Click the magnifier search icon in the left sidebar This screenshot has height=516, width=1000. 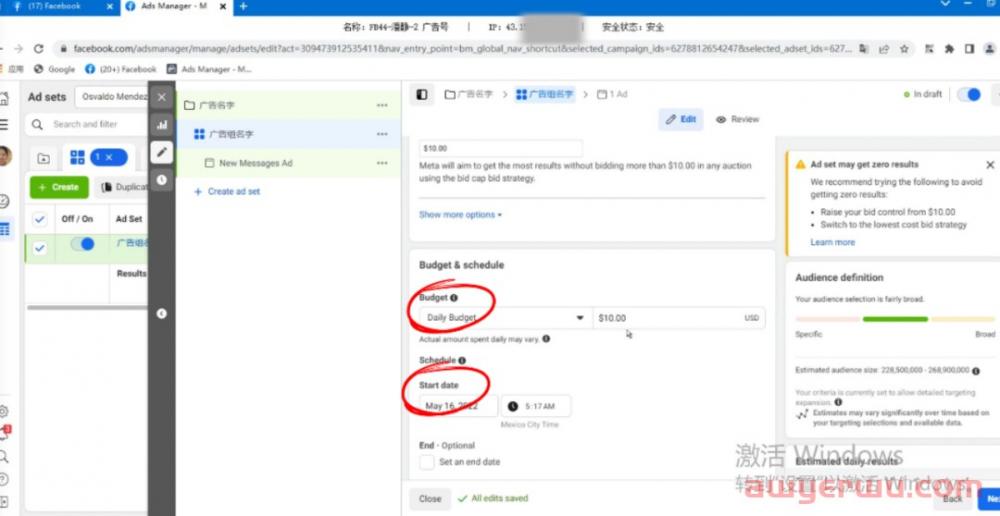coord(4,457)
